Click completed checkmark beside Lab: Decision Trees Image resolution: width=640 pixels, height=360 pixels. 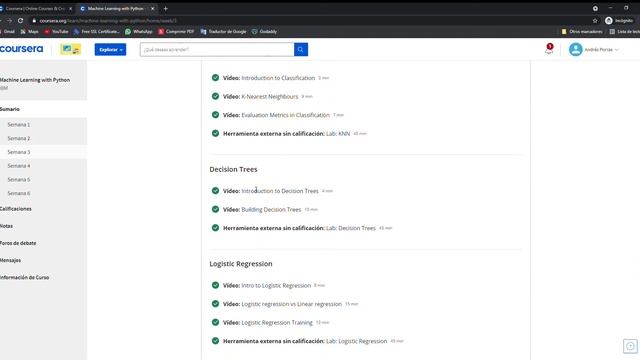click(215, 228)
